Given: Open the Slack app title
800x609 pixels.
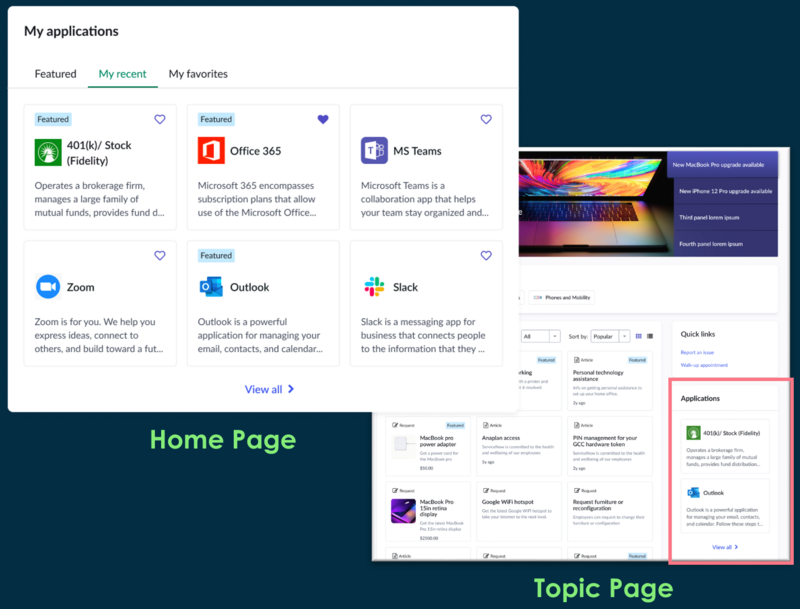Looking at the screenshot, I should 406,287.
